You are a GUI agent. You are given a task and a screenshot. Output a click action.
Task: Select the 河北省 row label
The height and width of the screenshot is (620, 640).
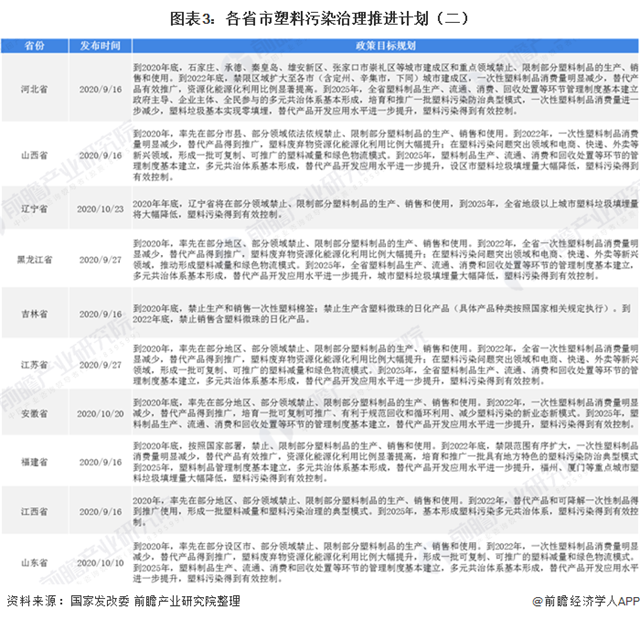point(35,88)
